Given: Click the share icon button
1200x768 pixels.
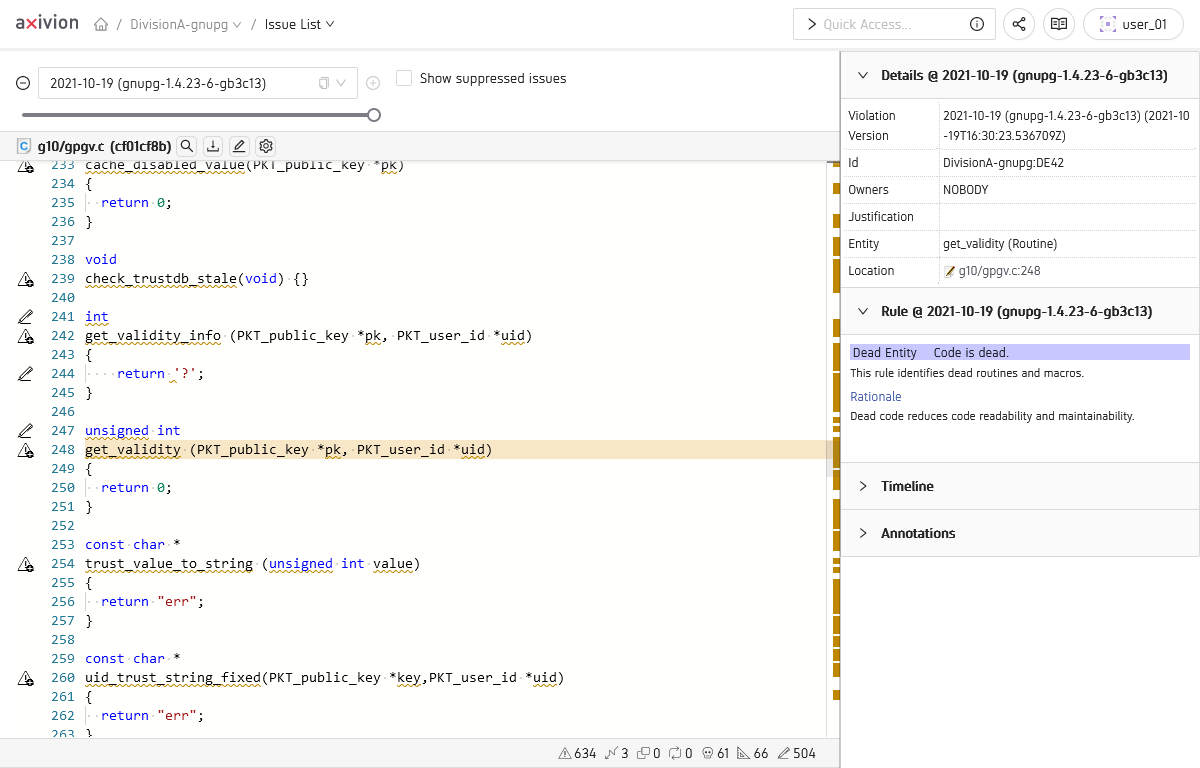Looking at the screenshot, I should pos(1019,24).
